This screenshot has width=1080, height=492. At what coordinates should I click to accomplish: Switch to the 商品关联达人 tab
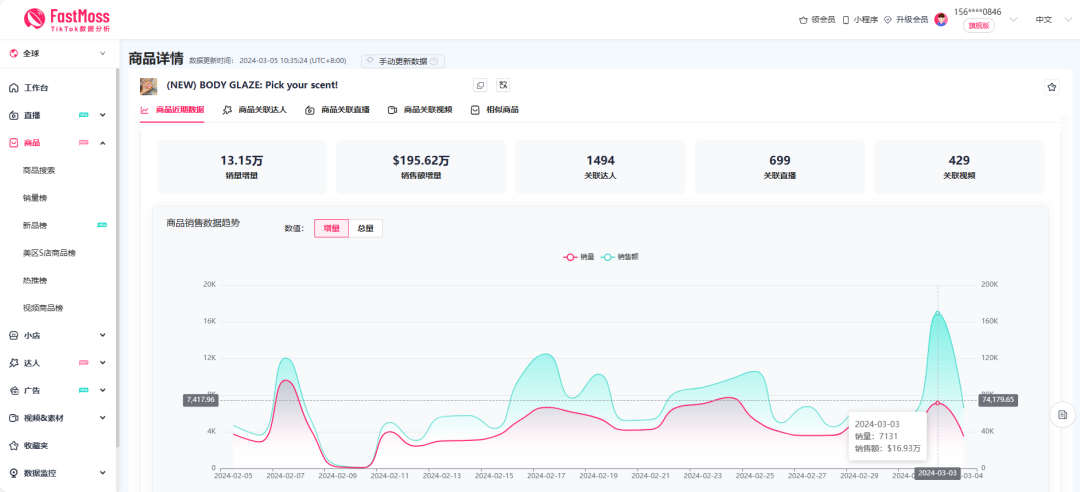[x=255, y=110]
